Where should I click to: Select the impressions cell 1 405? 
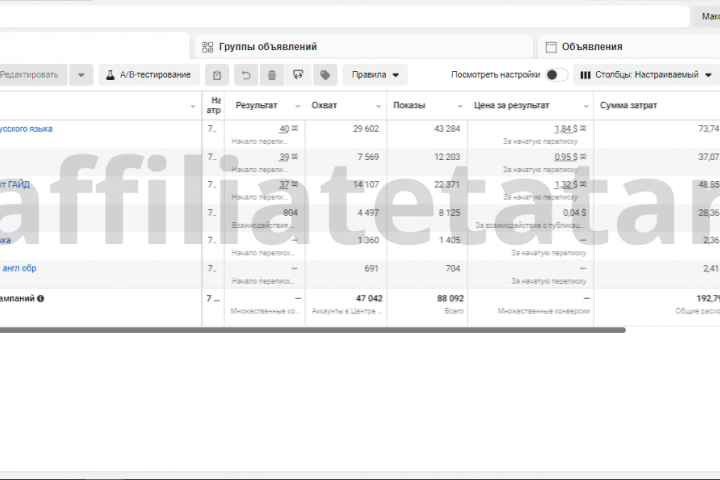pos(450,240)
